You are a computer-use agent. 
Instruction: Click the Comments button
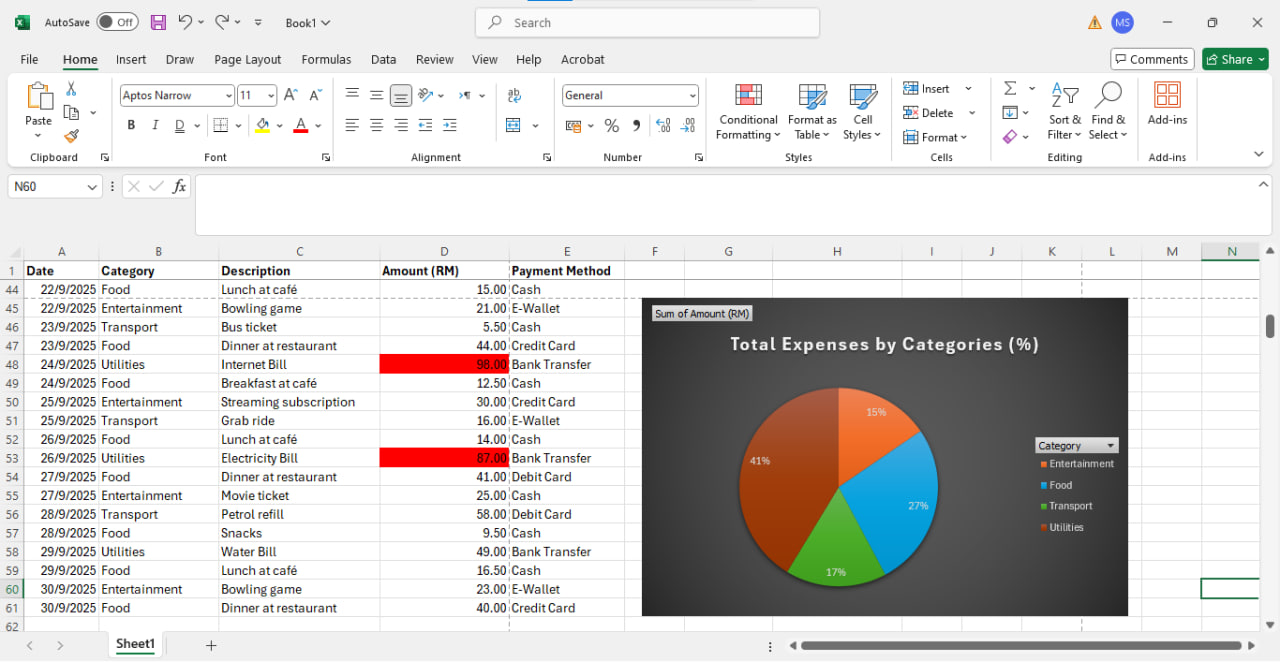pyautogui.click(x=1152, y=60)
